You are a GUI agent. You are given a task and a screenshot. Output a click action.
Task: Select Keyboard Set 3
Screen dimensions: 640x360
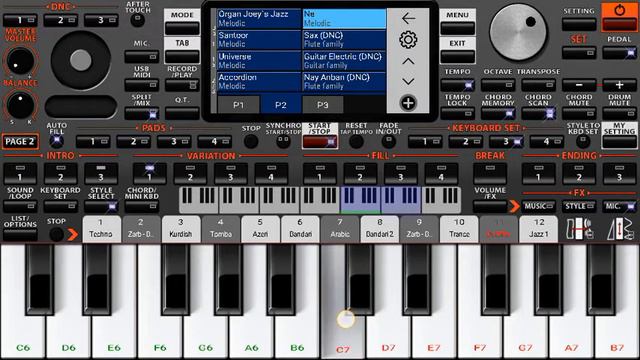coord(506,142)
